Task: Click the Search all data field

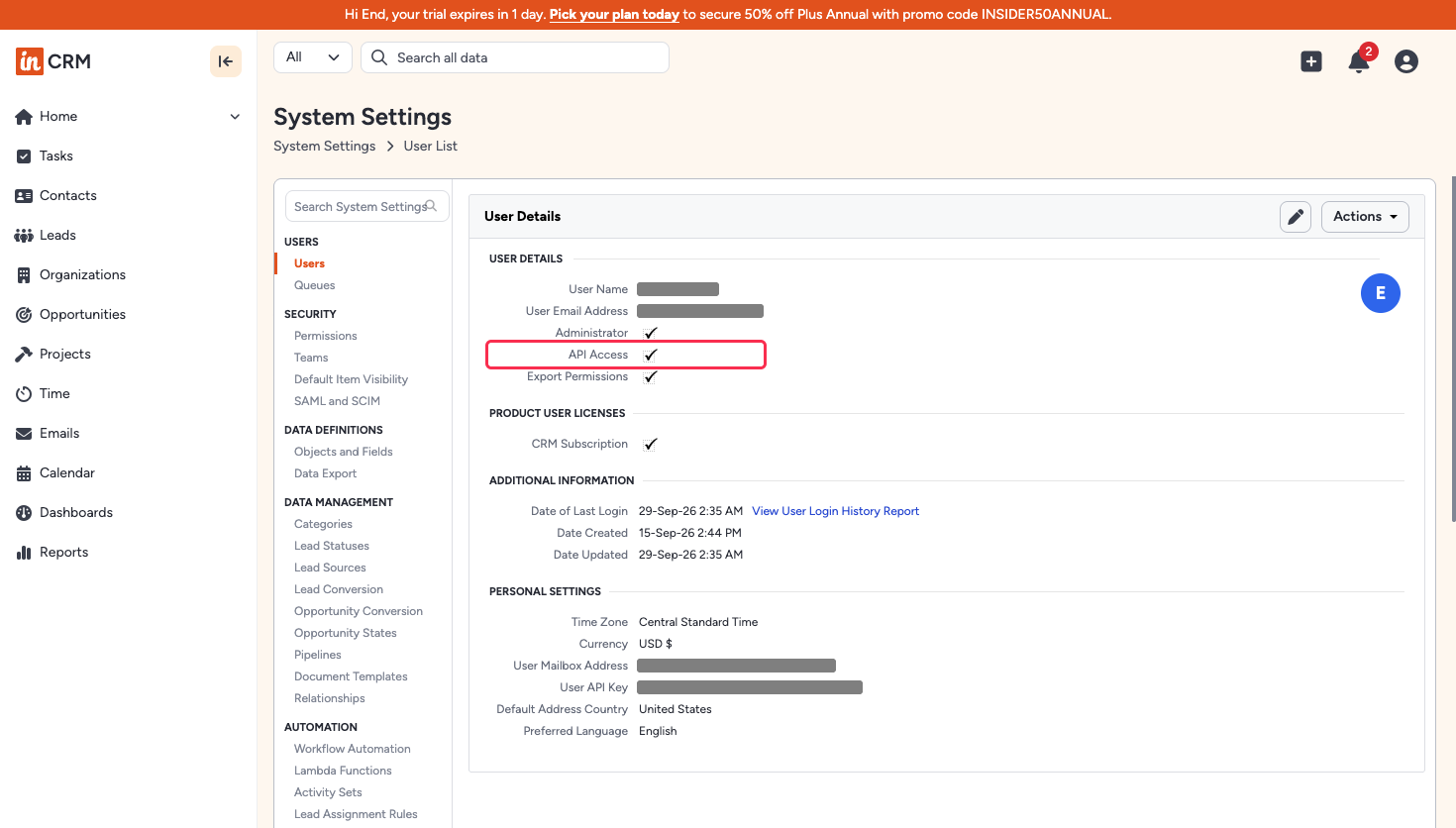Action: 515,57
